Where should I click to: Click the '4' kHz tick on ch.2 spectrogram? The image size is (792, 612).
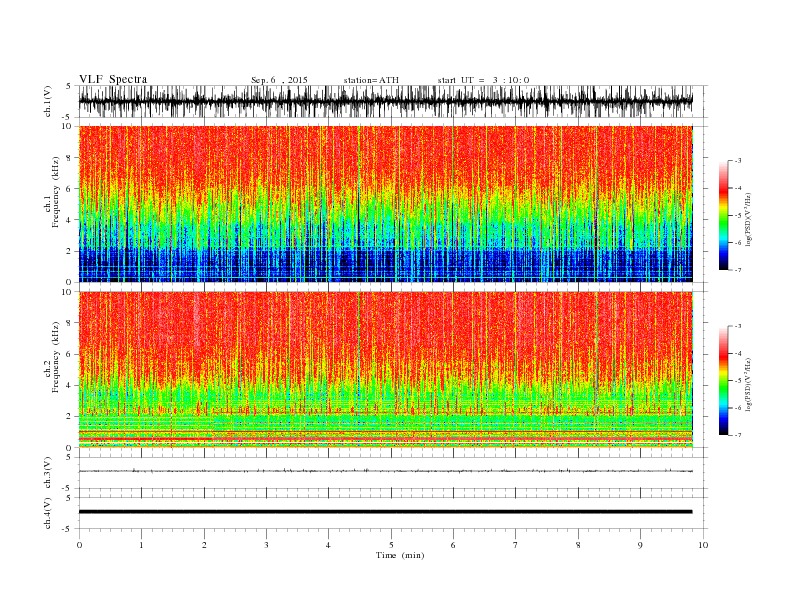pyautogui.click(x=69, y=386)
